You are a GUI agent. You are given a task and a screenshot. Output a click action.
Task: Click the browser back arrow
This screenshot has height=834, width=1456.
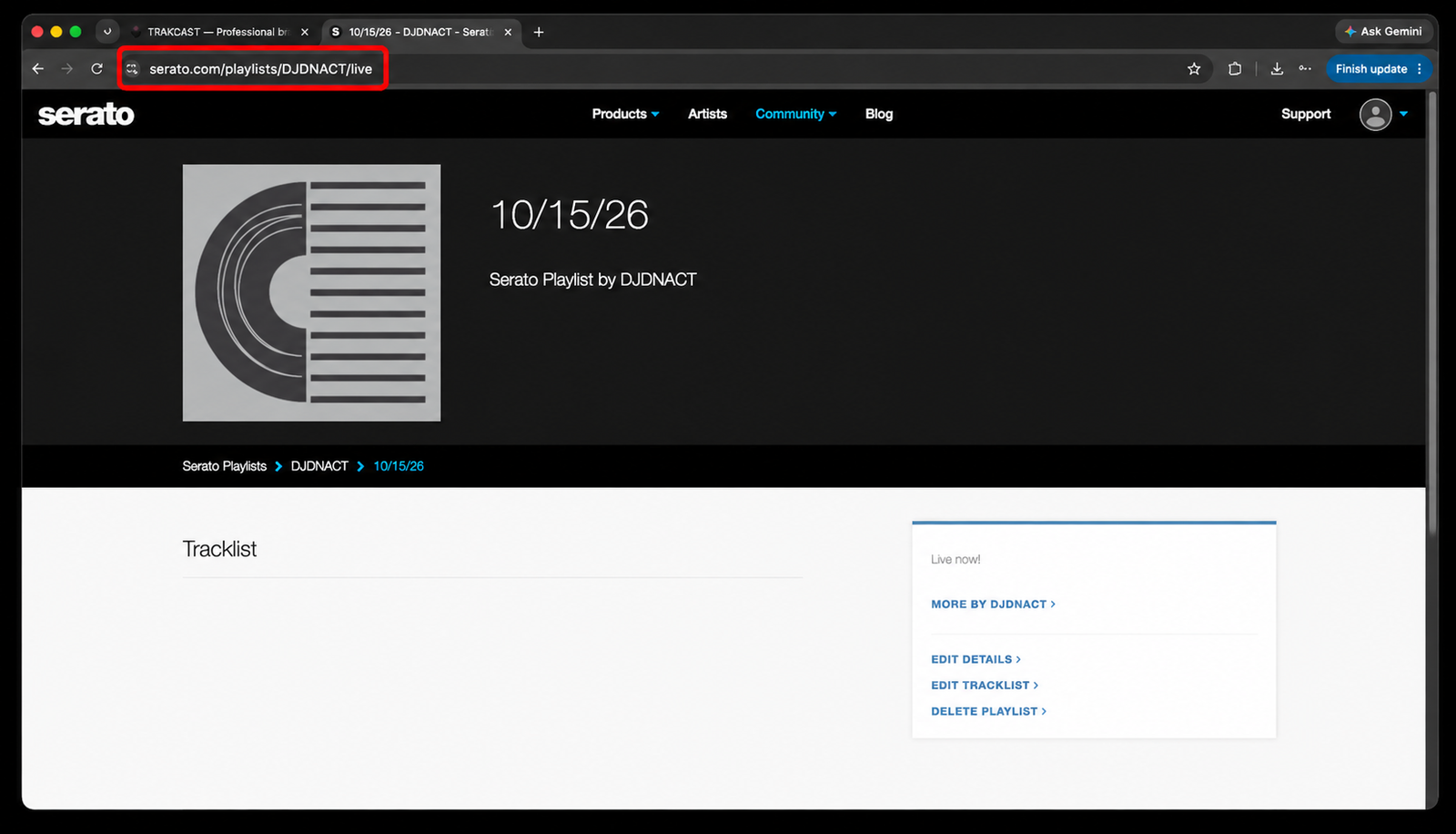37,68
